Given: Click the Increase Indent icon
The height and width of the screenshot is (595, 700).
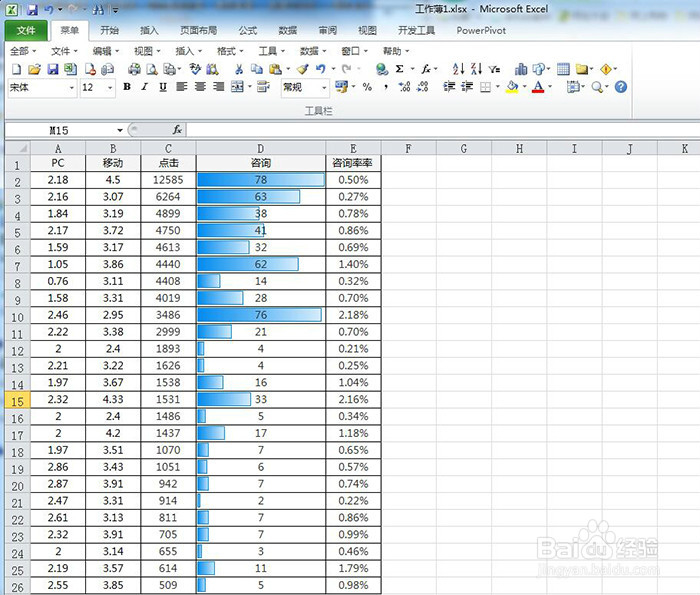Looking at the screenshot, I should tap(467, 87).
